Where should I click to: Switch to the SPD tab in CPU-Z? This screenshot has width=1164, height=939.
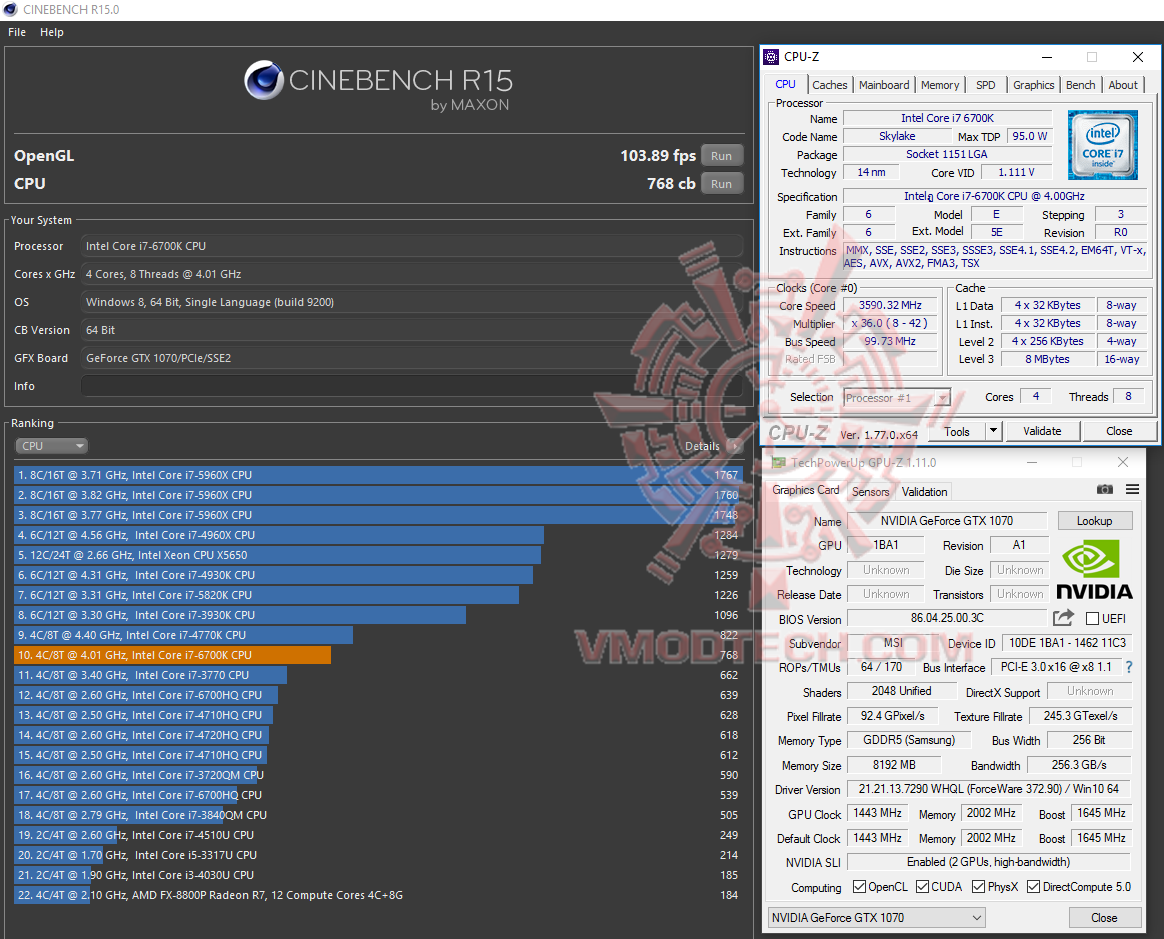click(x=986, y=85)
